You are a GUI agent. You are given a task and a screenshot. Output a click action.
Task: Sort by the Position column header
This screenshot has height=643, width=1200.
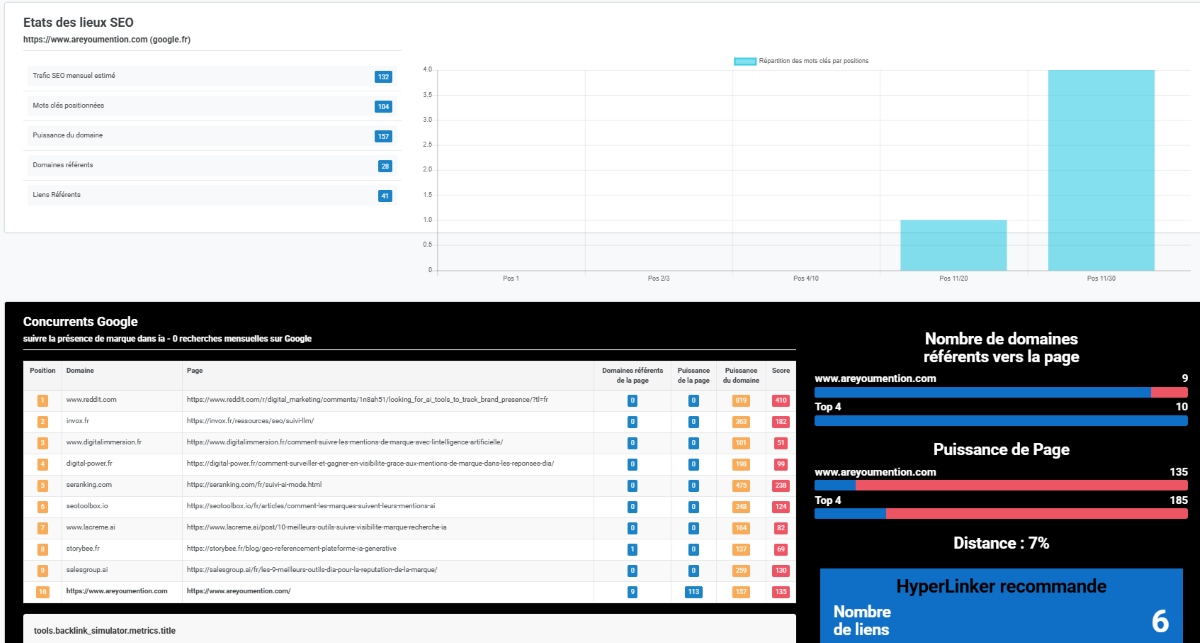click(43, 370)
